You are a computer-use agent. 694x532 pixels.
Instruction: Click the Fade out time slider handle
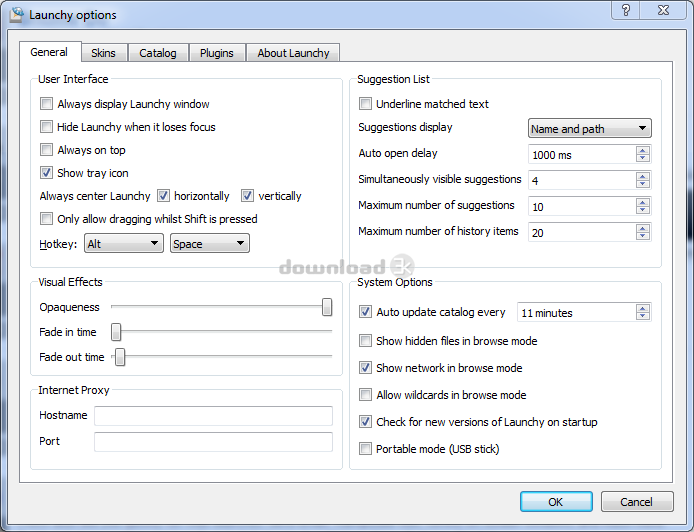coord(120,357)
